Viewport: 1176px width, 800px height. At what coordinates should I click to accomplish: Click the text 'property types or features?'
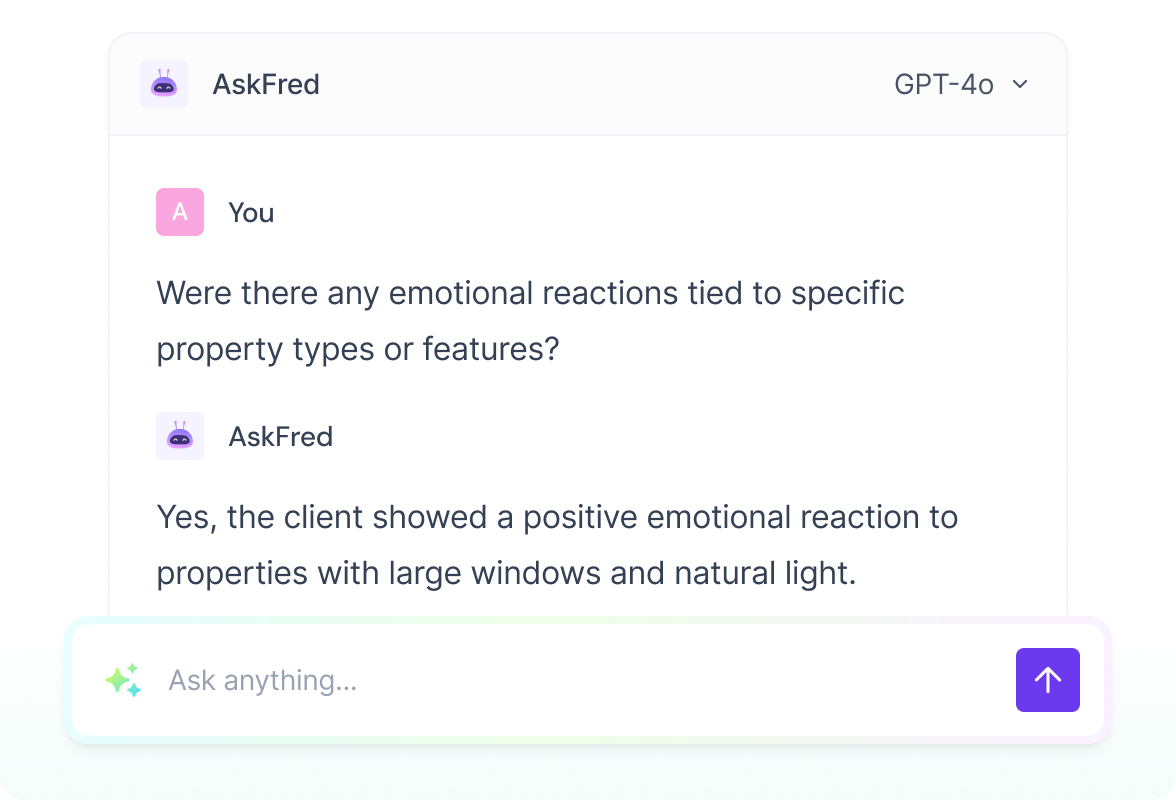click(357, 349)
